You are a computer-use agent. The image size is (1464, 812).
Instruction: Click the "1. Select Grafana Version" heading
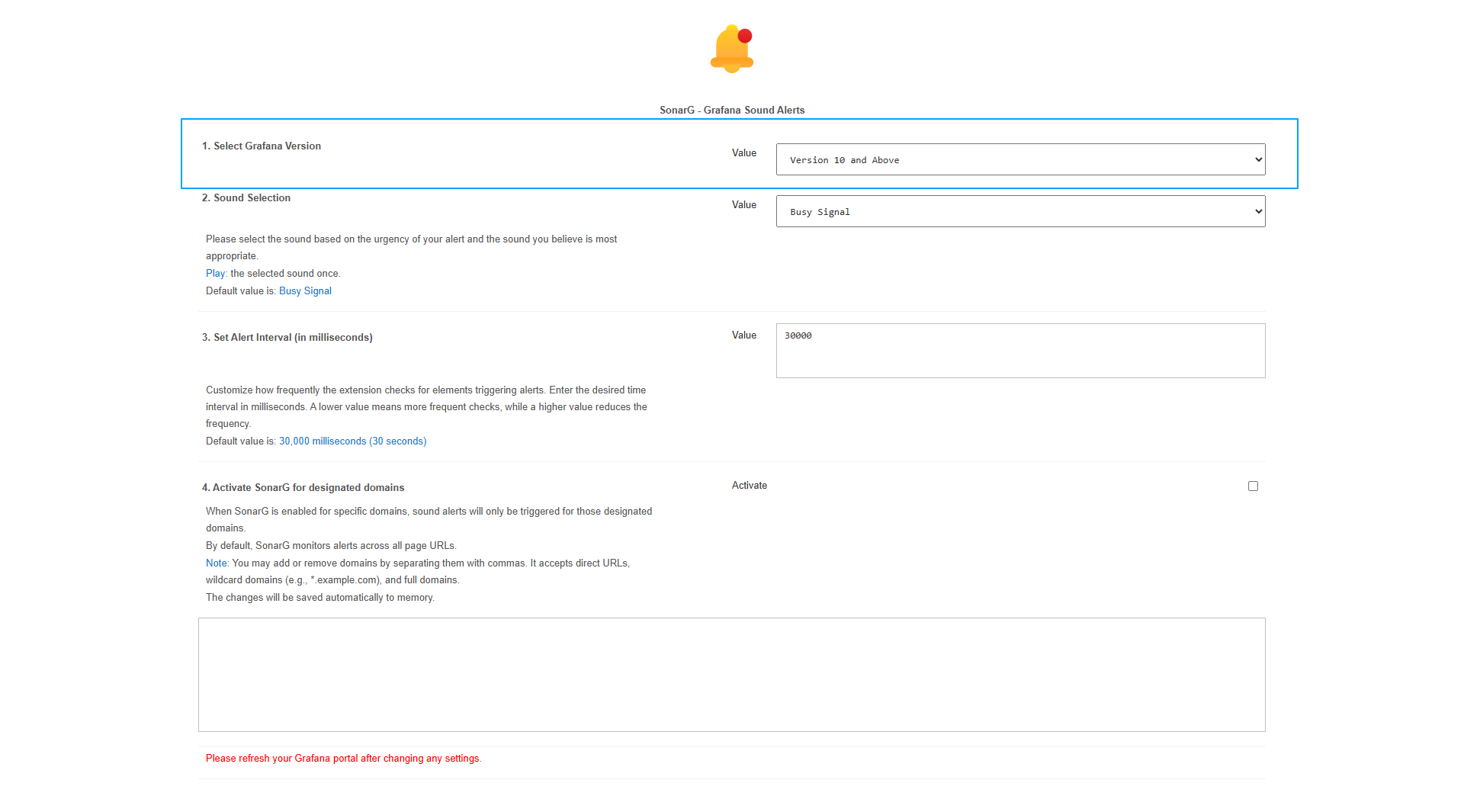pos(261,146)
